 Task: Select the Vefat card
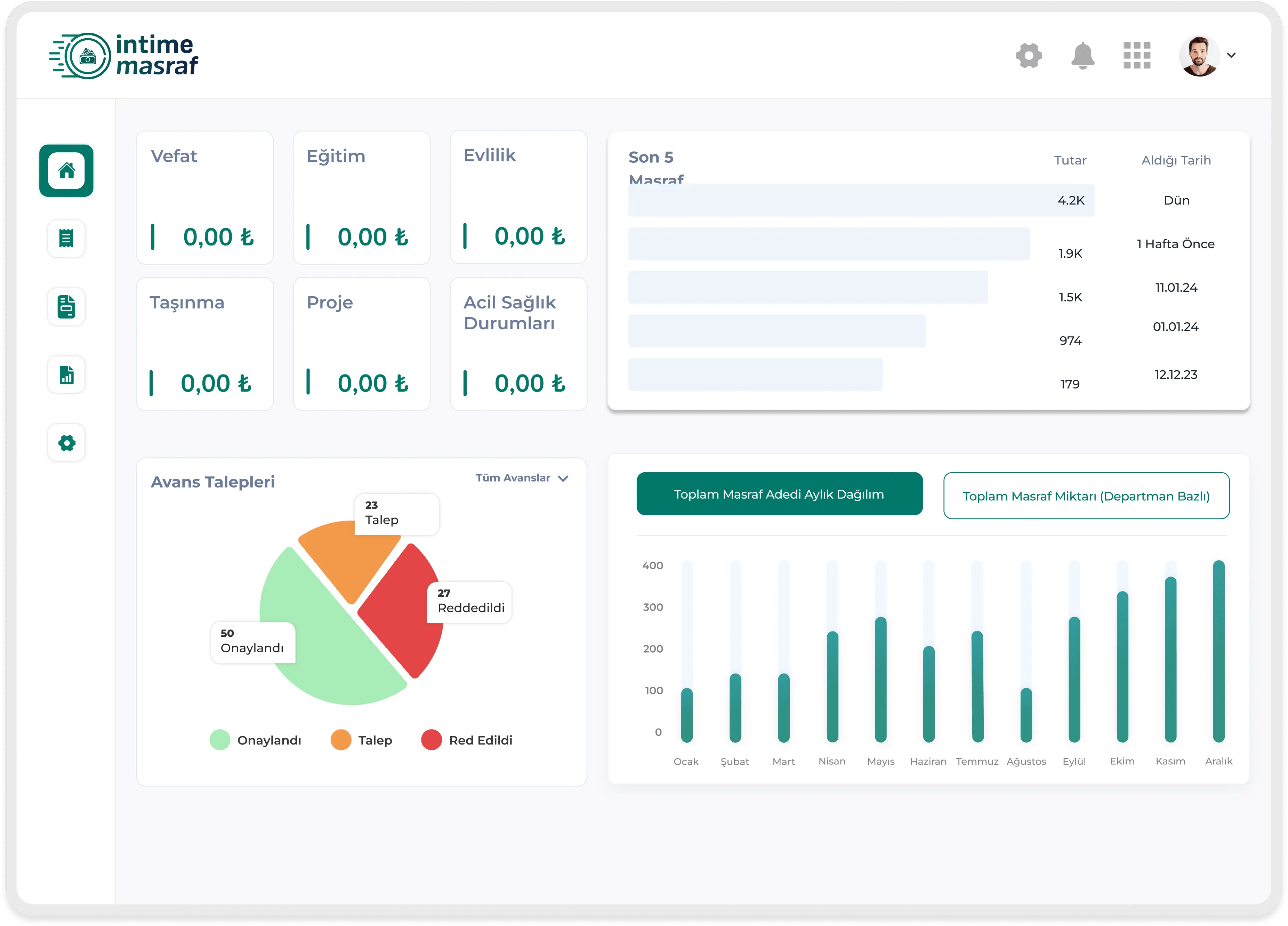pos(205,198)
